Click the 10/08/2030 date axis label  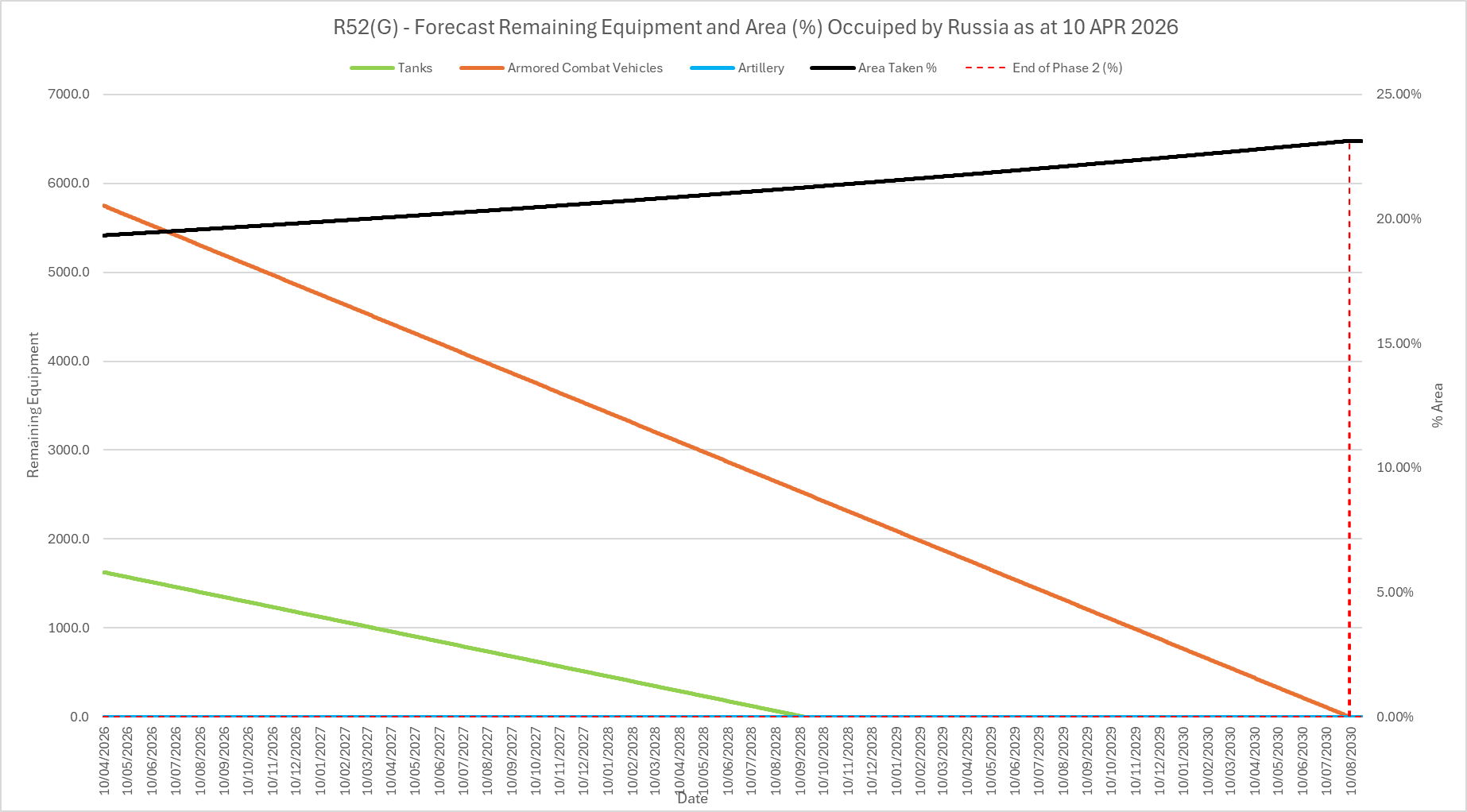(x=1349, y=760)
